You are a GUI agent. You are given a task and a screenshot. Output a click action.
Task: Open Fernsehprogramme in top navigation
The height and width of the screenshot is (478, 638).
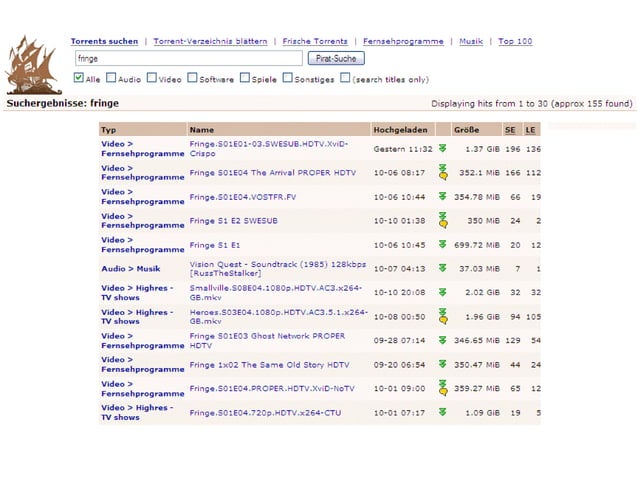point(403,41)
